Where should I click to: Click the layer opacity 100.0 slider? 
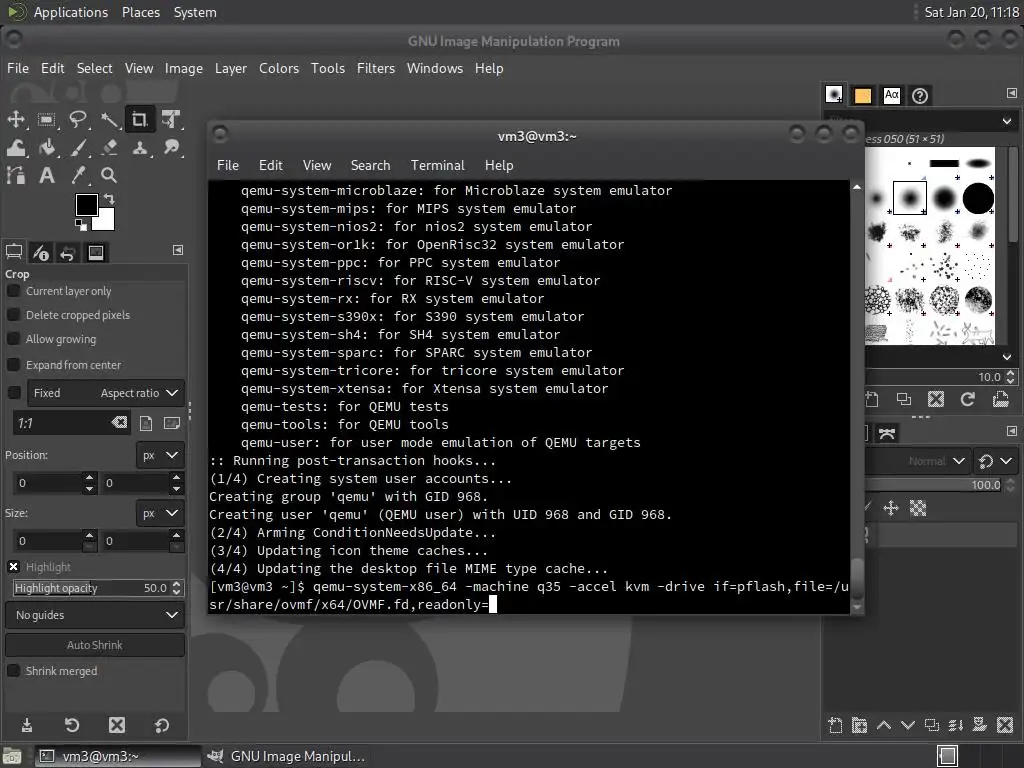point(934,485)
